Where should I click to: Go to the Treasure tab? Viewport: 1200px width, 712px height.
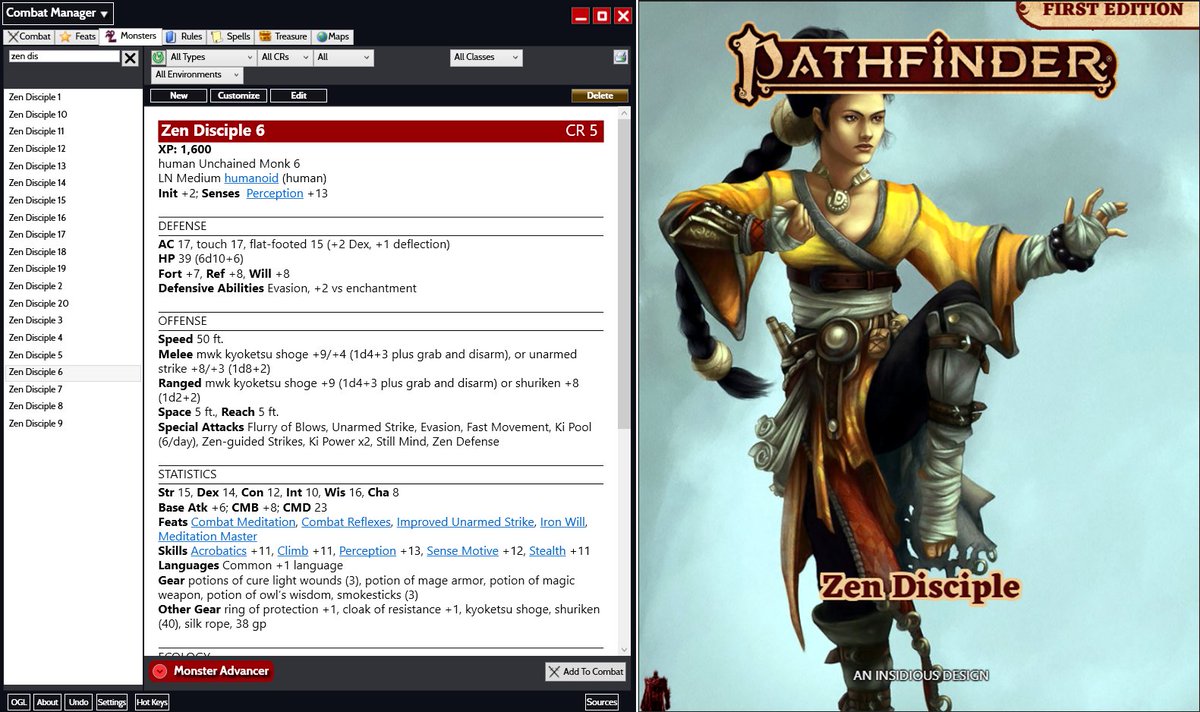[x=283, y=37]
